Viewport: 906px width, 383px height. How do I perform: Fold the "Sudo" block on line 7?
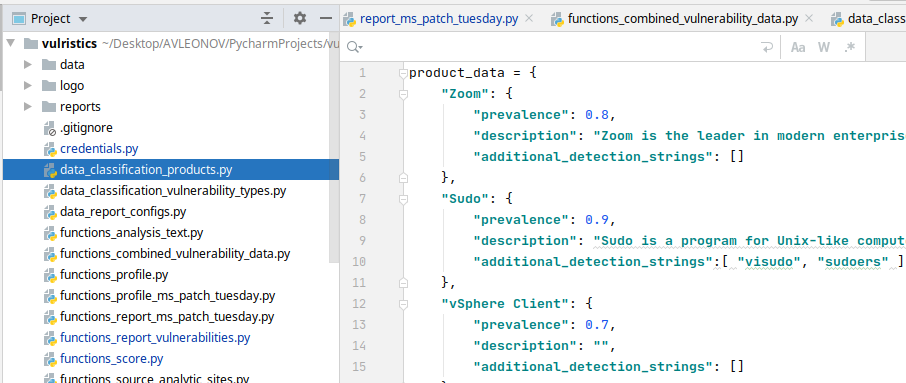coord(403,199)
